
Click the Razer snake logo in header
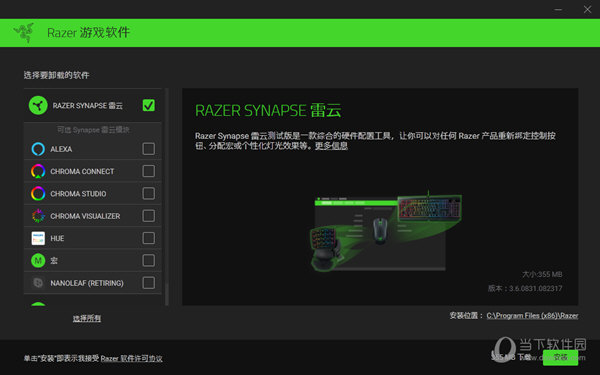click(x=24, y=33)
